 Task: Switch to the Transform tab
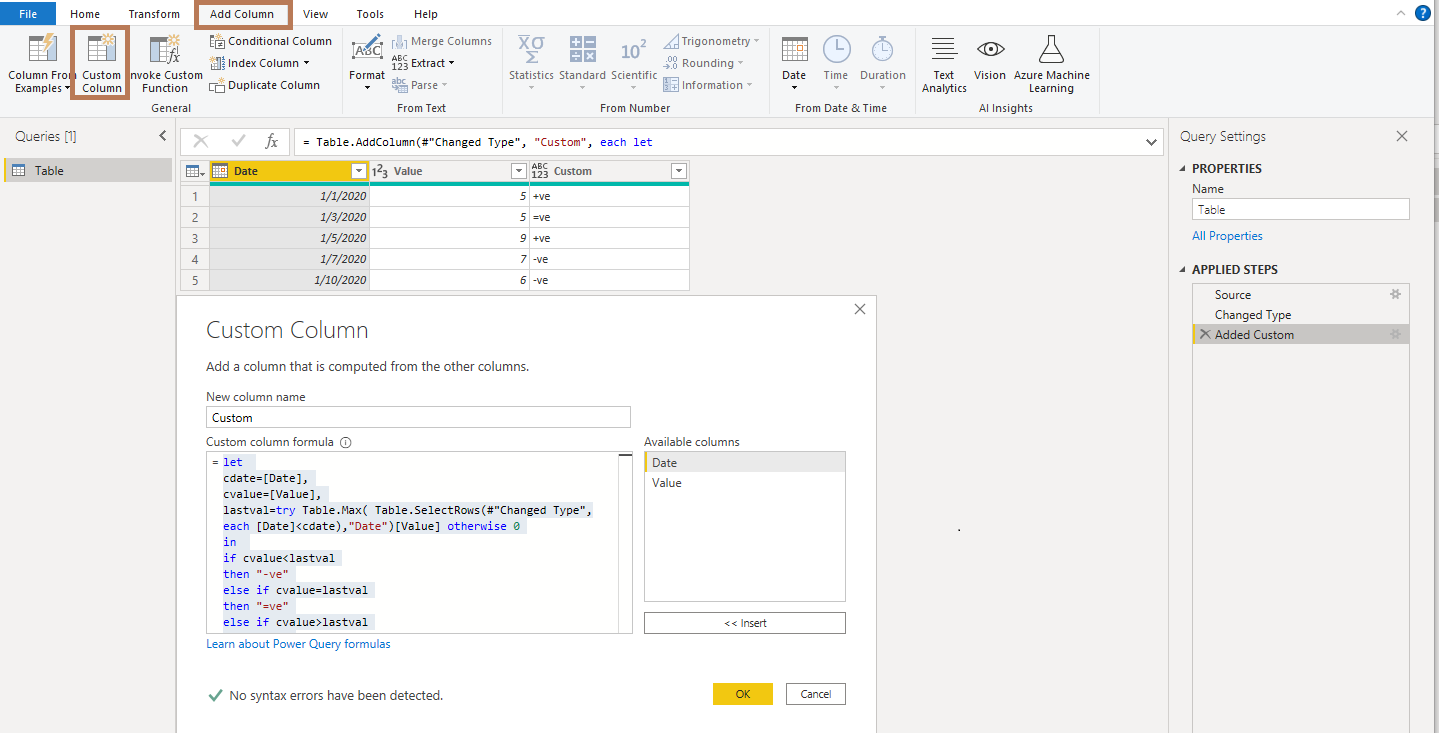[154, 14]
